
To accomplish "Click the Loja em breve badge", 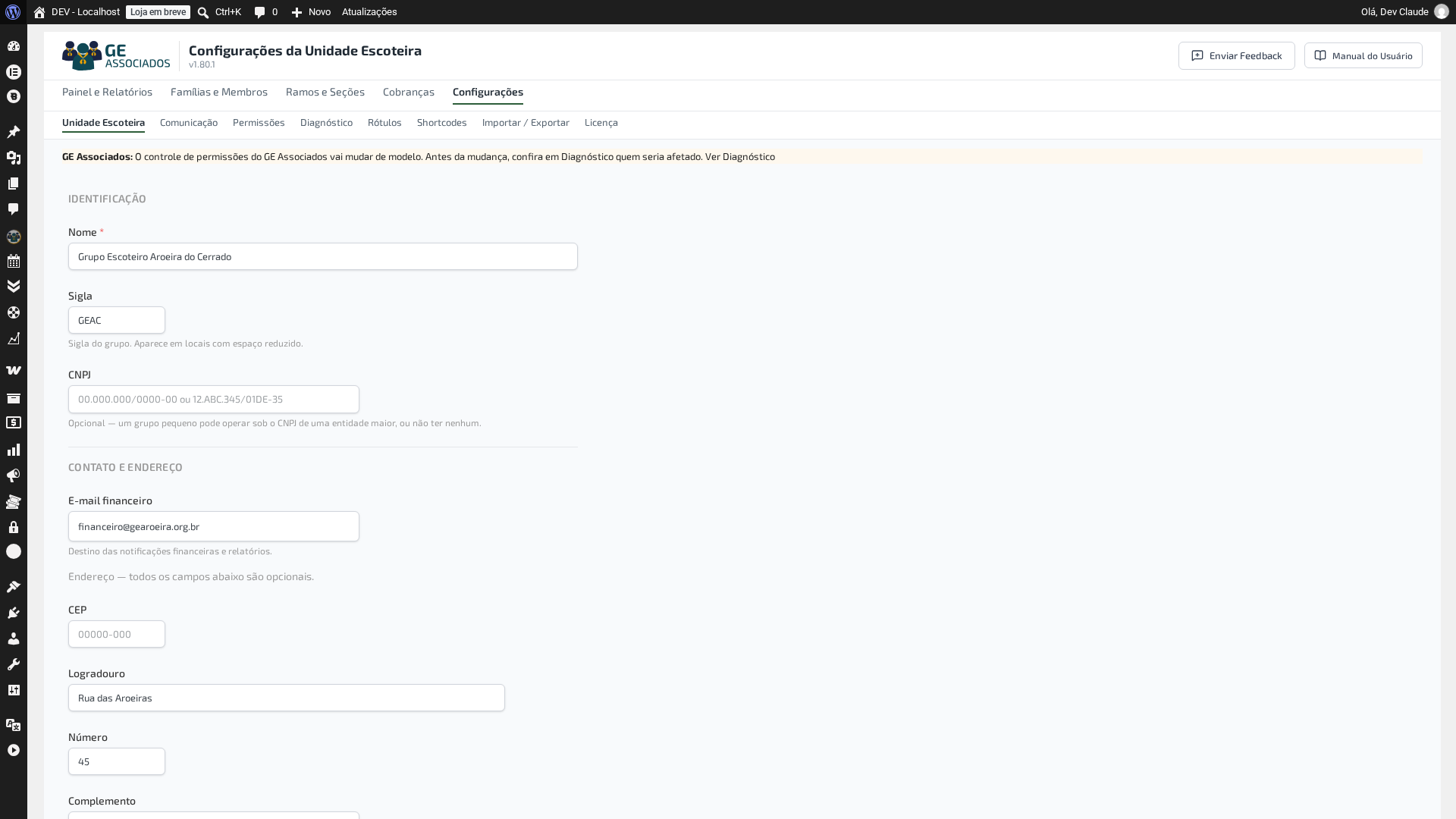I will click(158, 12).
